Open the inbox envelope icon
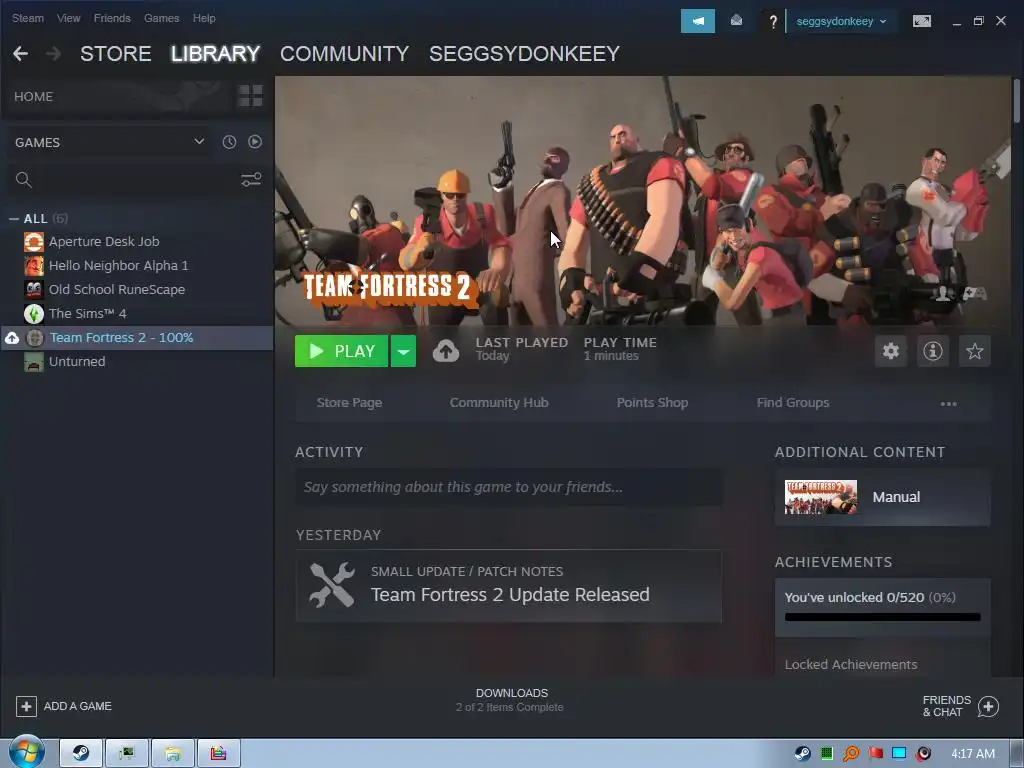Viewport: 1024px width, 768px height. click(736, 21)
